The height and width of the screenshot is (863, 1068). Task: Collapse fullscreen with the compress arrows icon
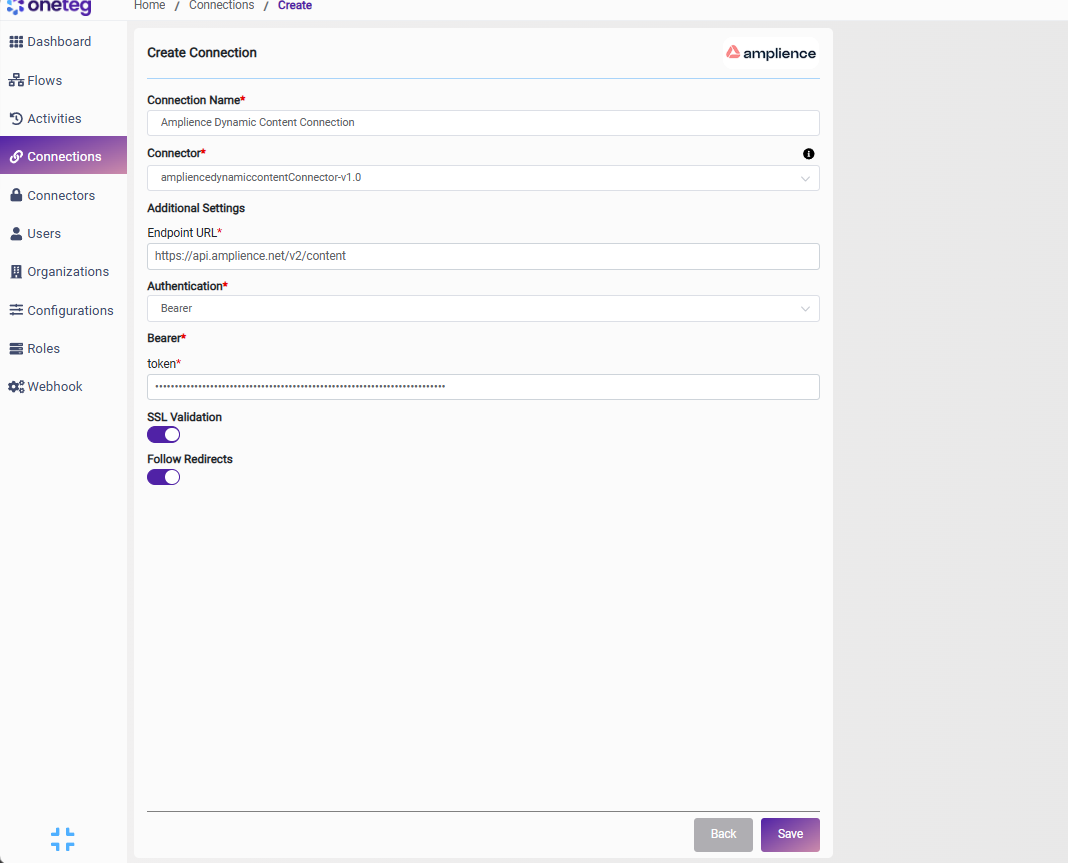(x=63, y=839)
